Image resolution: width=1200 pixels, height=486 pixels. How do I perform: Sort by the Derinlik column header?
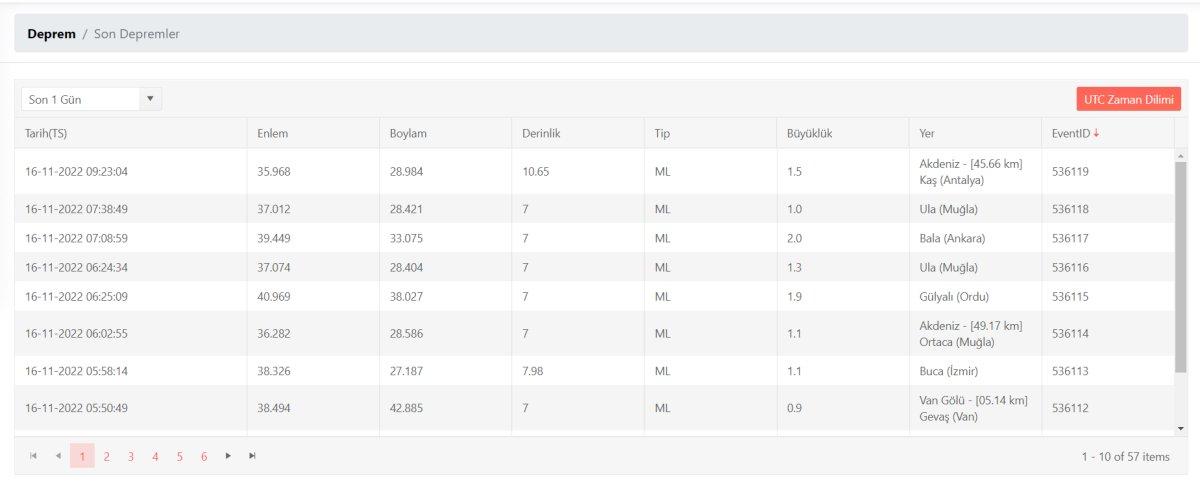tap(540, 133)
